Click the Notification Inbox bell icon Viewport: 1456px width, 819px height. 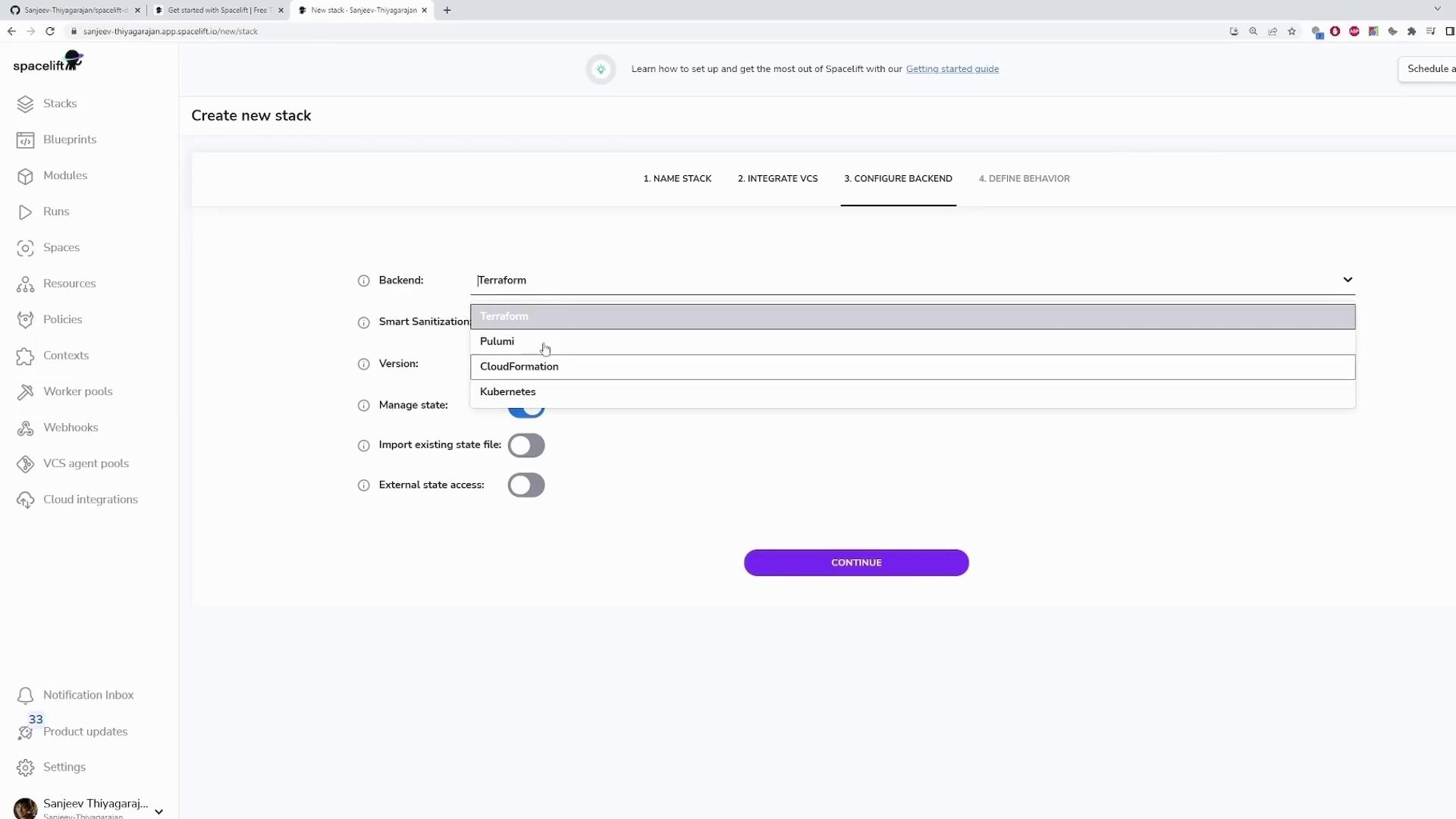pos(25,695)
